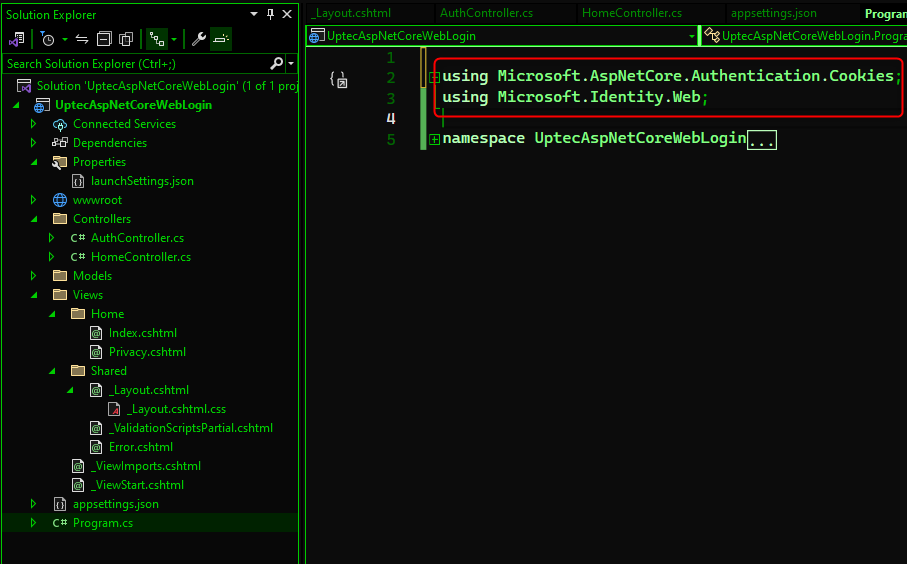Toggle Show All Files button
The height and width of the screenshot is (564, 907).
click(x=126, y=39)
